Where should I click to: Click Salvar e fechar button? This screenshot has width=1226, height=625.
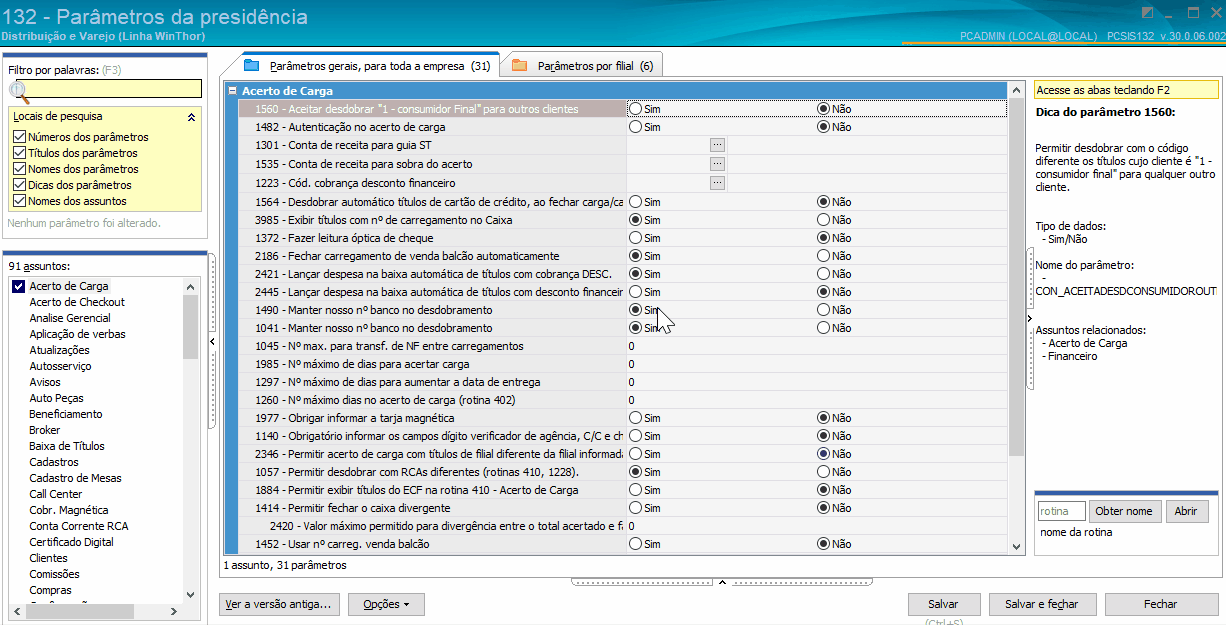pyautogui.click(x=1042, y=604)
